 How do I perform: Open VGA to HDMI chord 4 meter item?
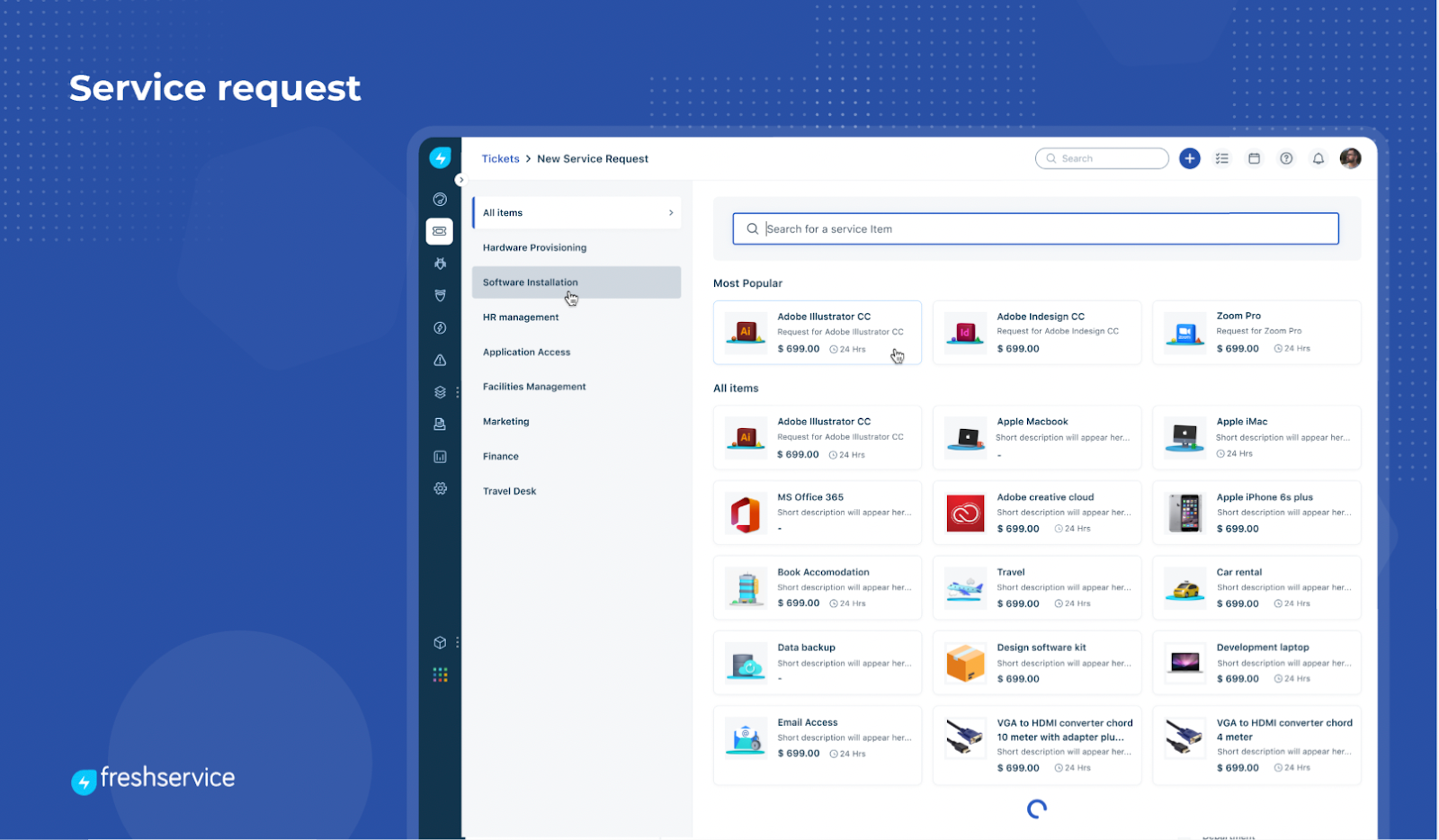point(1256,746)
